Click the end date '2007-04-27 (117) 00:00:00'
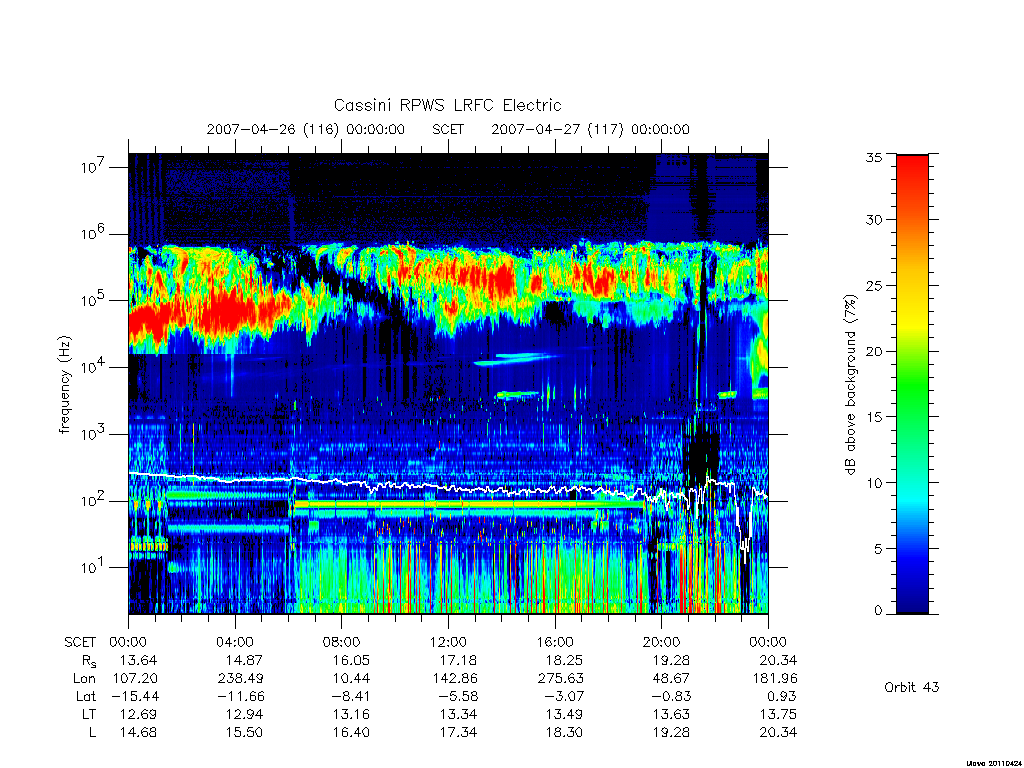Image resolution: width=1024 pixels, height=768 pixels. coord(590,129)
